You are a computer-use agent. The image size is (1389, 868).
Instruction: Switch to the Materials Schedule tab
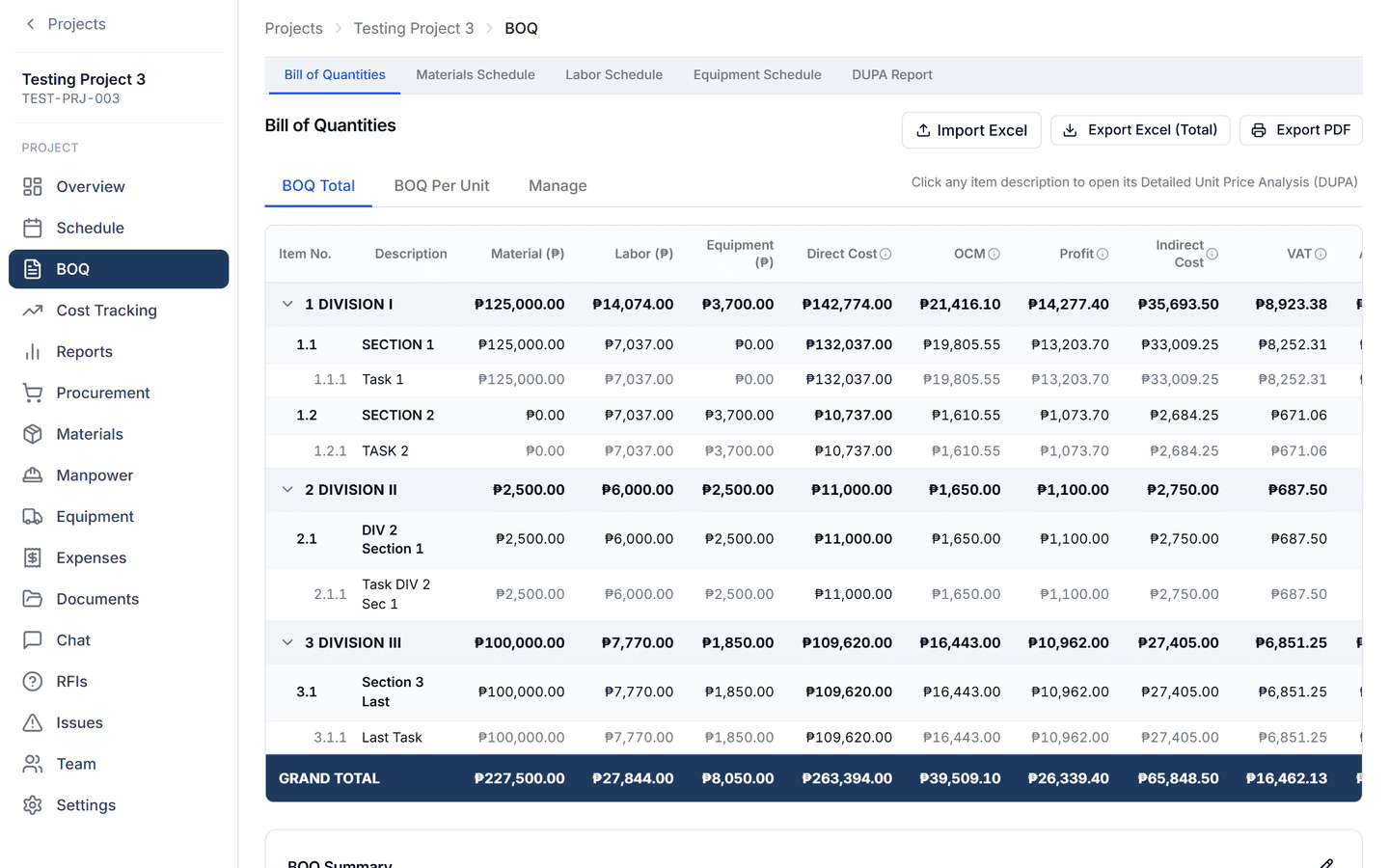click(476, 75)
